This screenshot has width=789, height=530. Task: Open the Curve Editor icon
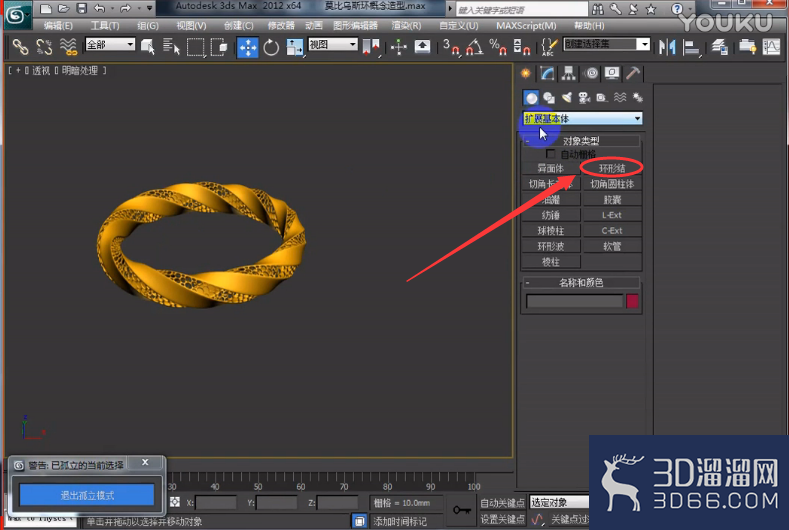pos(771,47)
